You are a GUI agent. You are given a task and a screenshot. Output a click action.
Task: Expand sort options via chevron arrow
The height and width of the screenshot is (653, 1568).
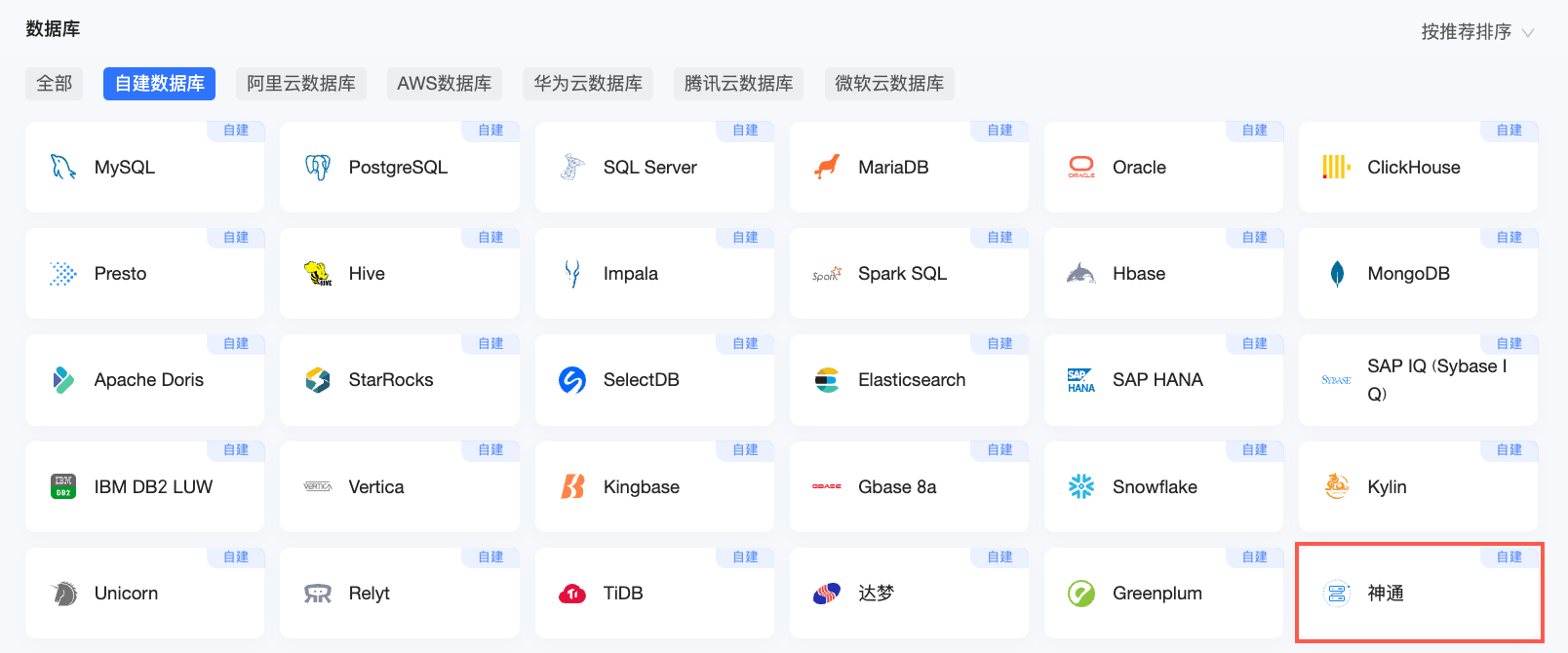pos(1528,33)
